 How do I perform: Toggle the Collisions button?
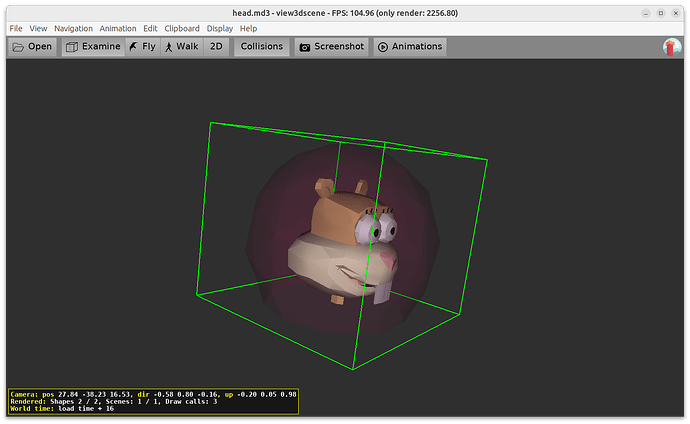[261, 47]
